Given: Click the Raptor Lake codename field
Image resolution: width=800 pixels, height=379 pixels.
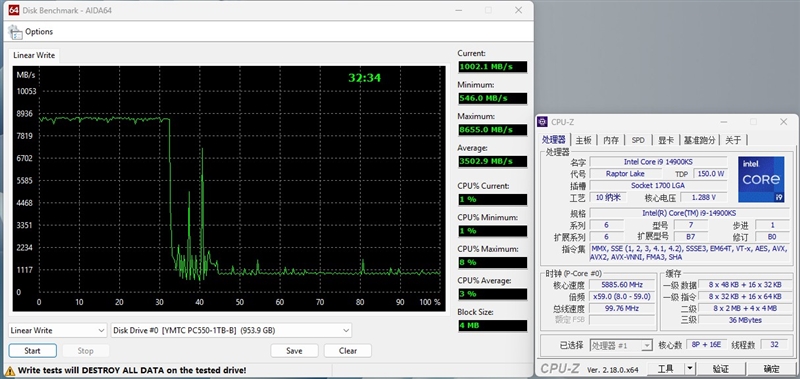Looking at the screenshot, I should pos(625,173).
